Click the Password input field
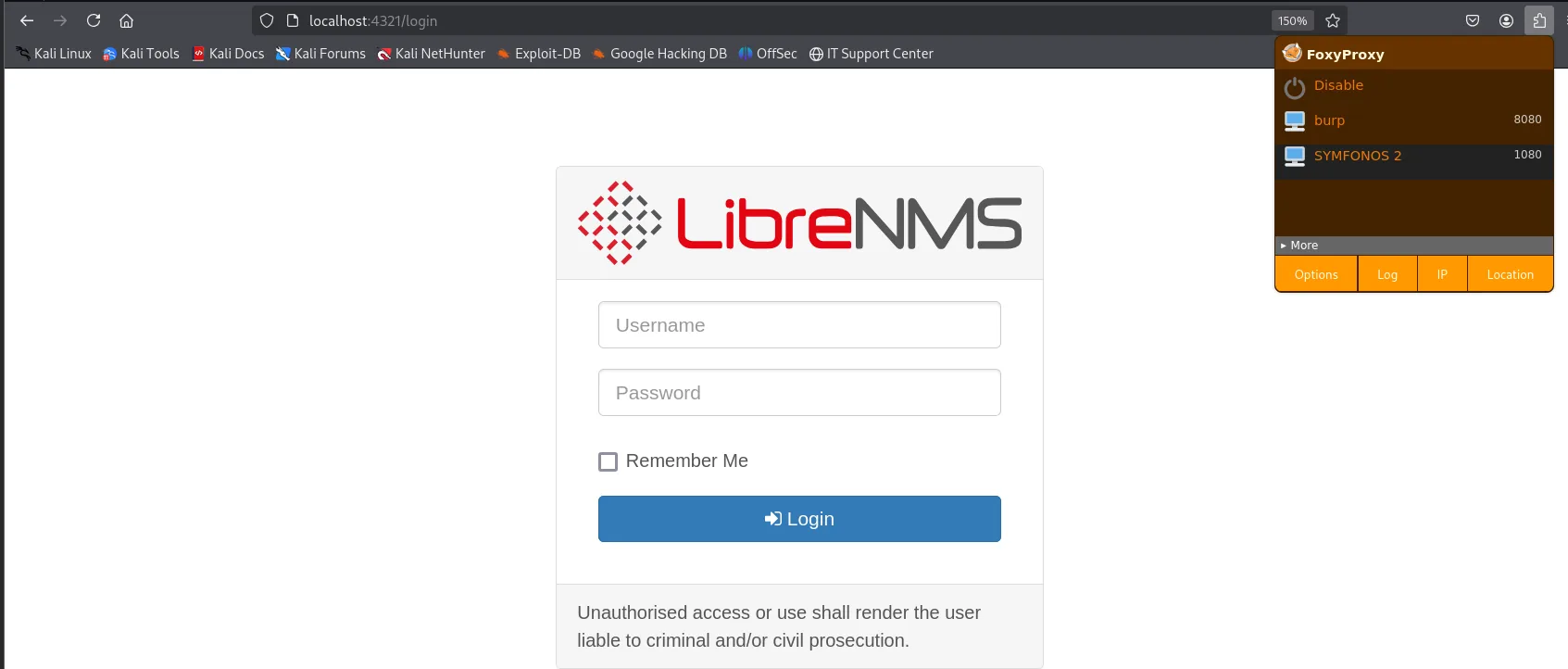Screen dimensions: 1568x669 coord(799,393)
